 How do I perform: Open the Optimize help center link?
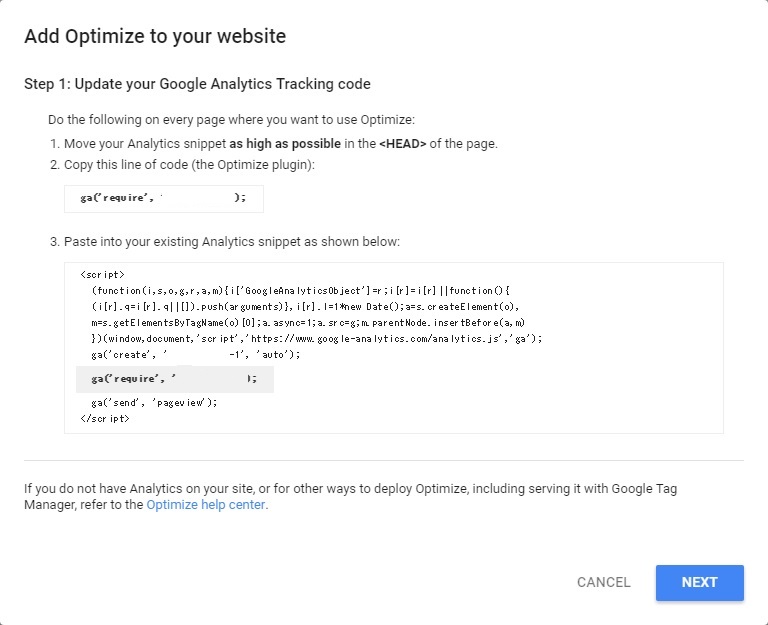click(x=206, y=505)
